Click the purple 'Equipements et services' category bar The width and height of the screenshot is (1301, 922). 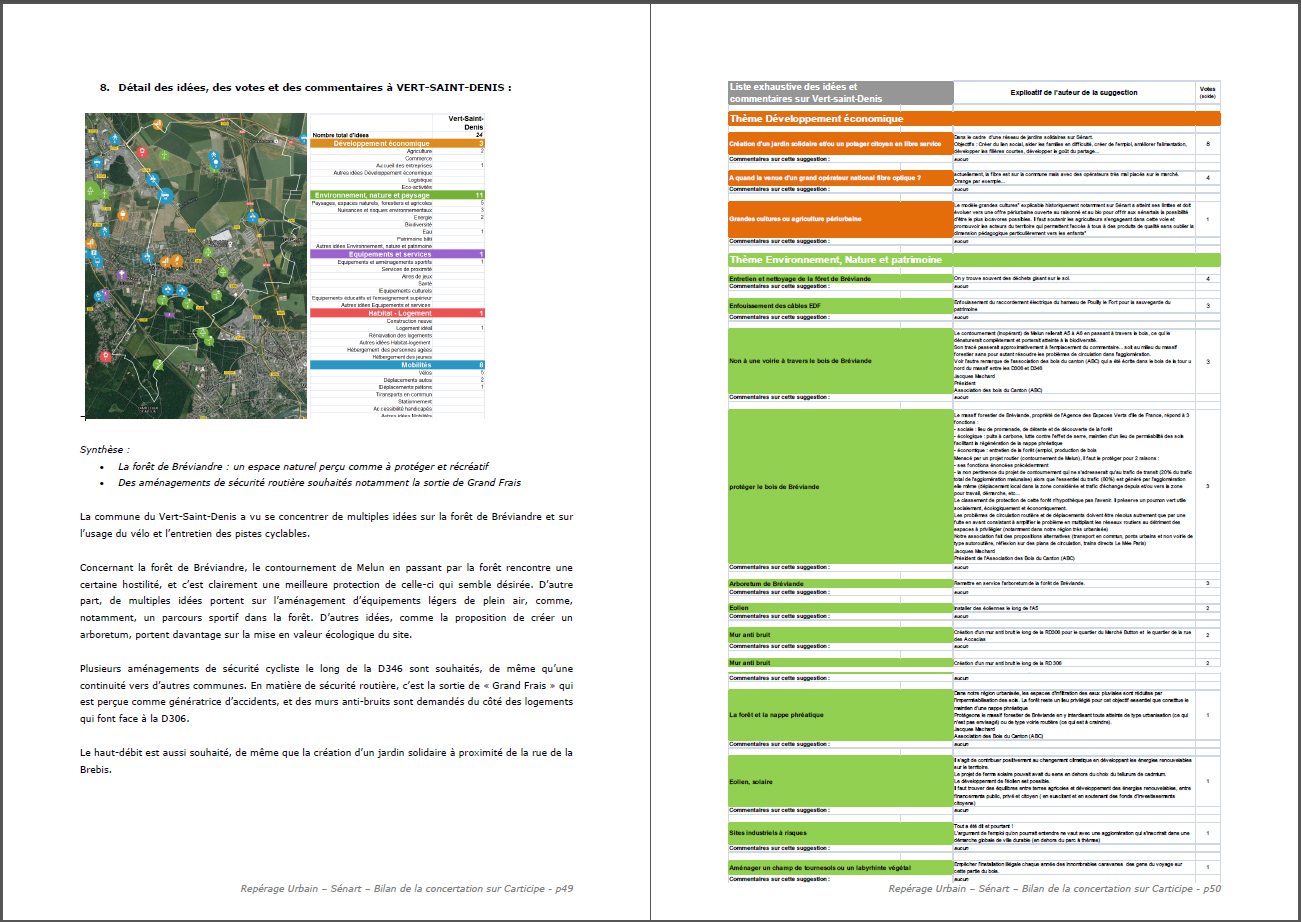pos(397,254)
